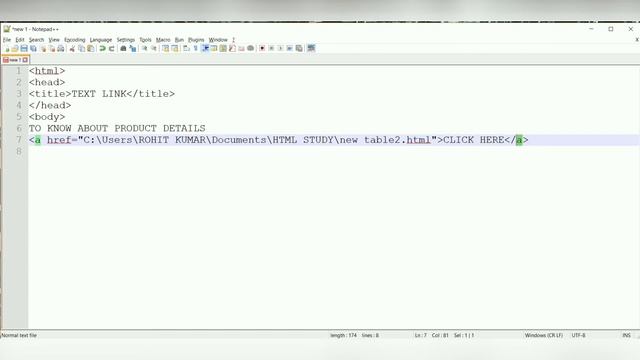Image resolution: width=640 pixels, height=360 pixels.
Task: Click the 'TO KNOW ABOUT PRODUCT DETAILS' line
Action: click(x=117, y=128)
